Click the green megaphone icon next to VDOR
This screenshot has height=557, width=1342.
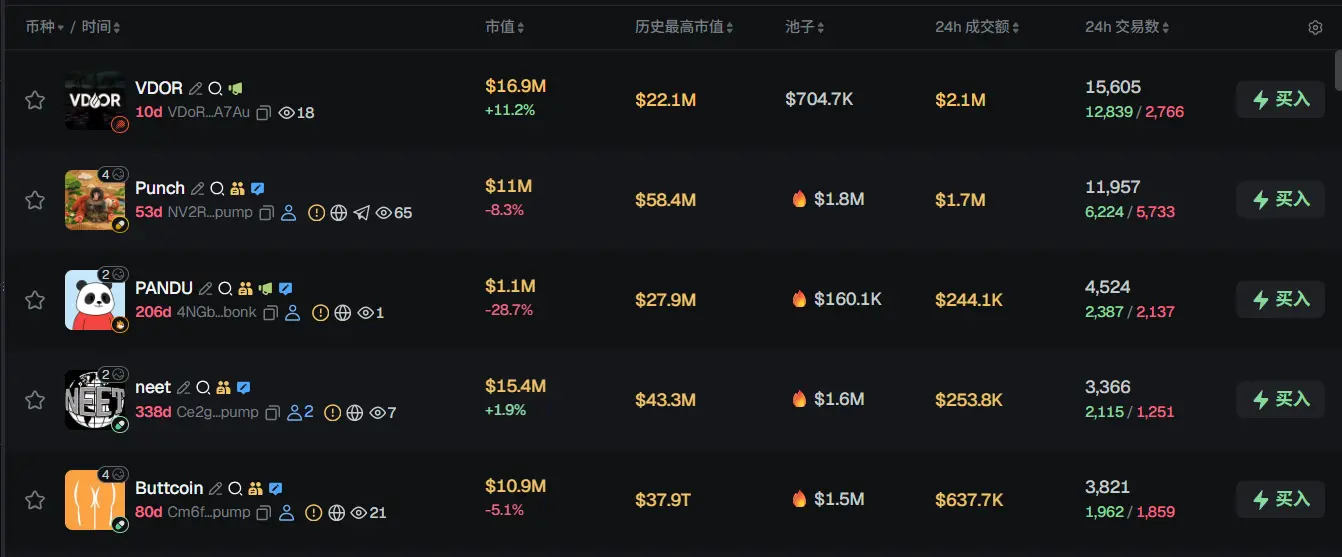235,89
